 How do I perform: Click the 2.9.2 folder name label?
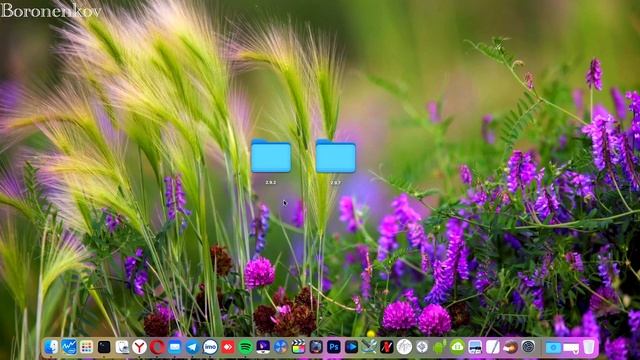click(271, 182)
